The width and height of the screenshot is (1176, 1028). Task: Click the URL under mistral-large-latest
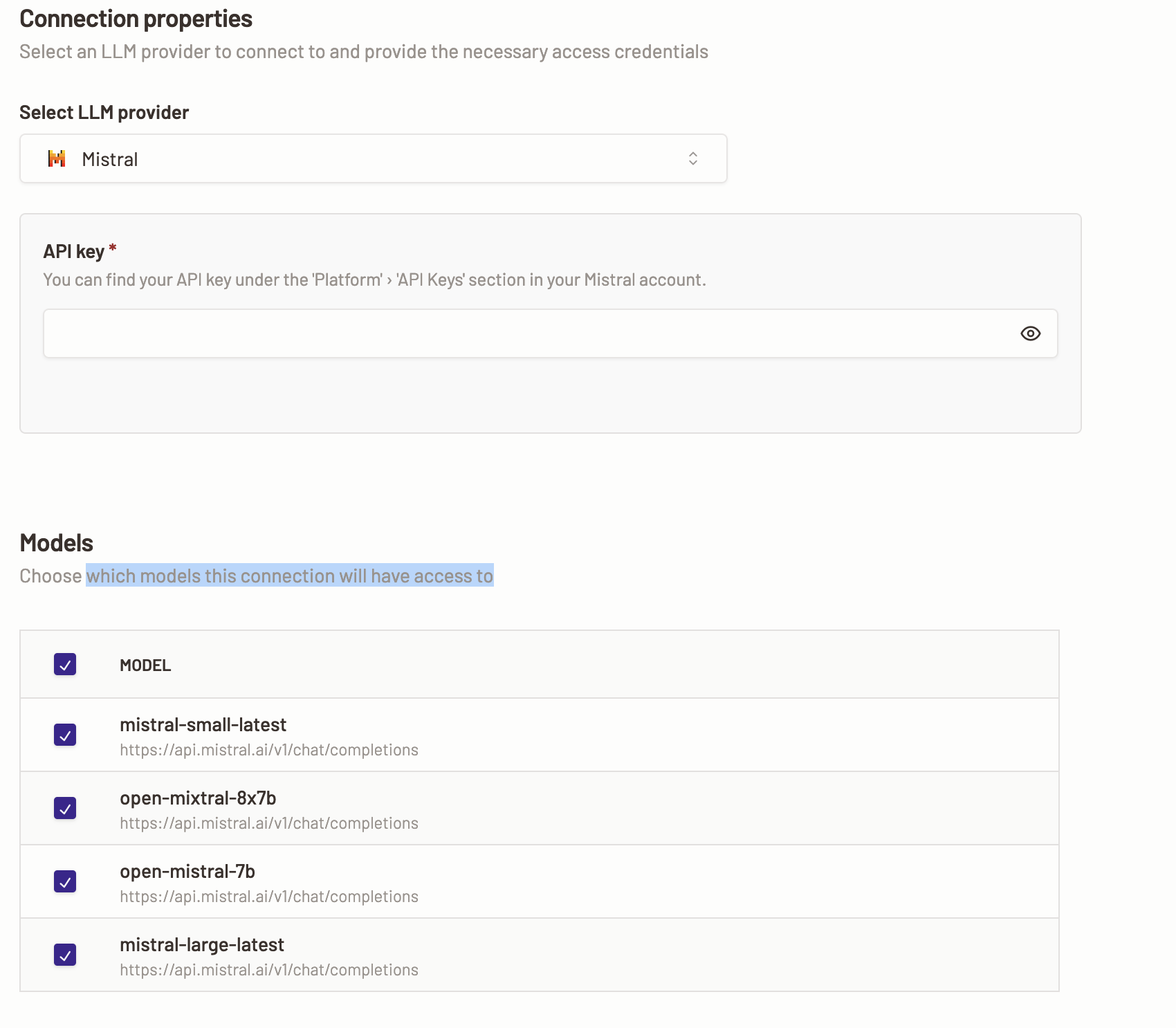click(x=269, y=970)
